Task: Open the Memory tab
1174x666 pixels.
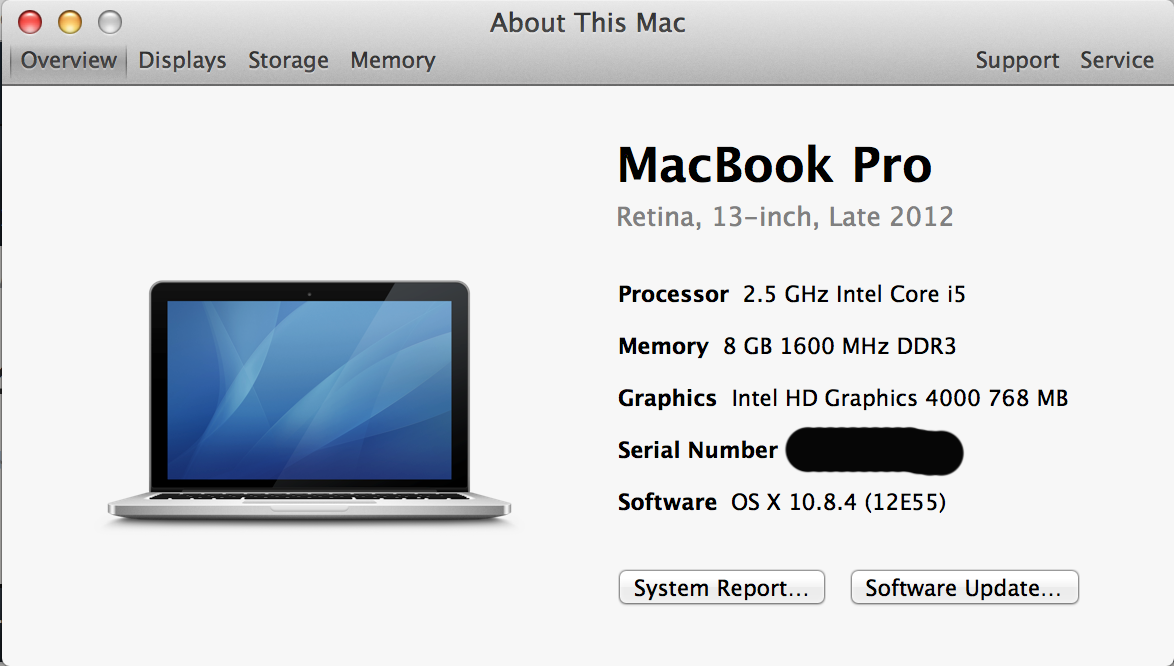Action: coord(392,60)
